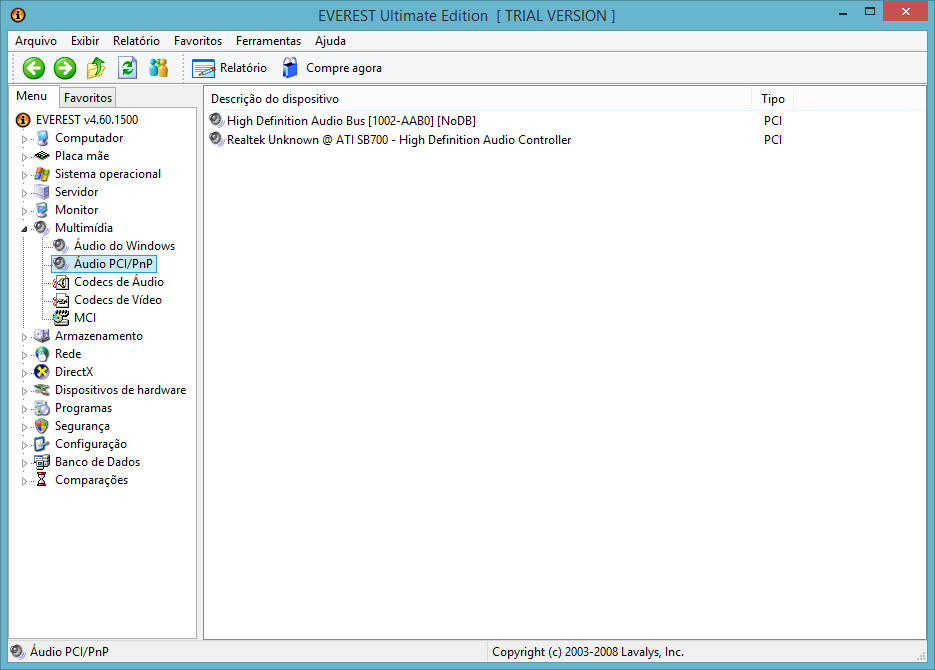
Task: Open the Favoritos menu in menu bar
Action: click(x=198, y=41)
